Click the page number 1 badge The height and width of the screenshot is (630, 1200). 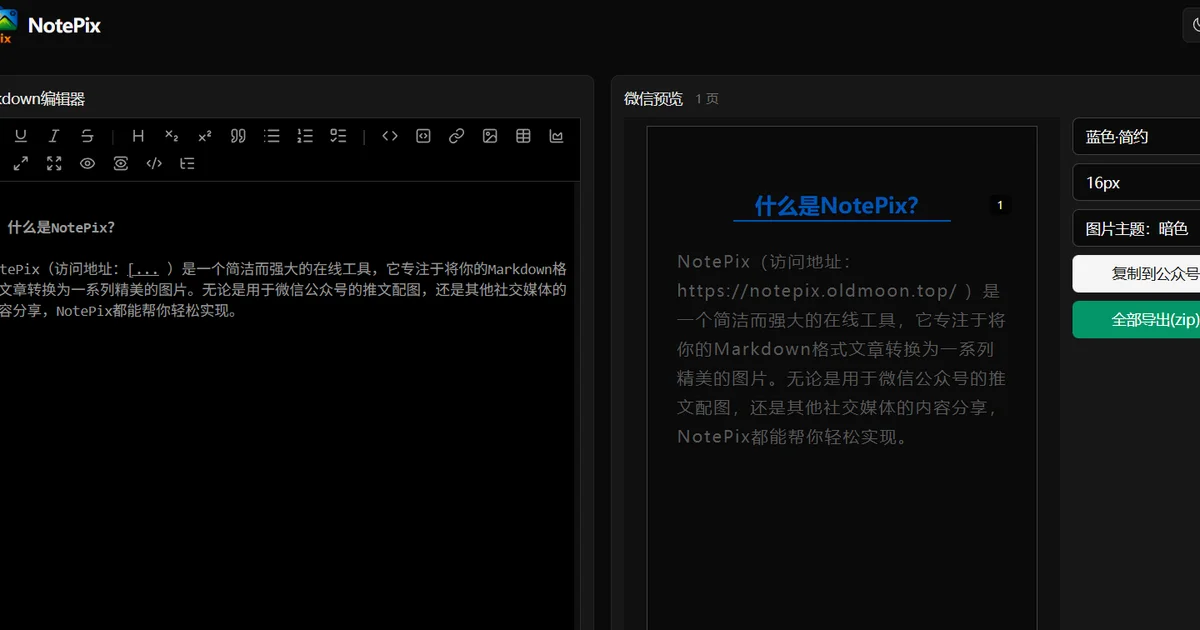pos(999,205)
